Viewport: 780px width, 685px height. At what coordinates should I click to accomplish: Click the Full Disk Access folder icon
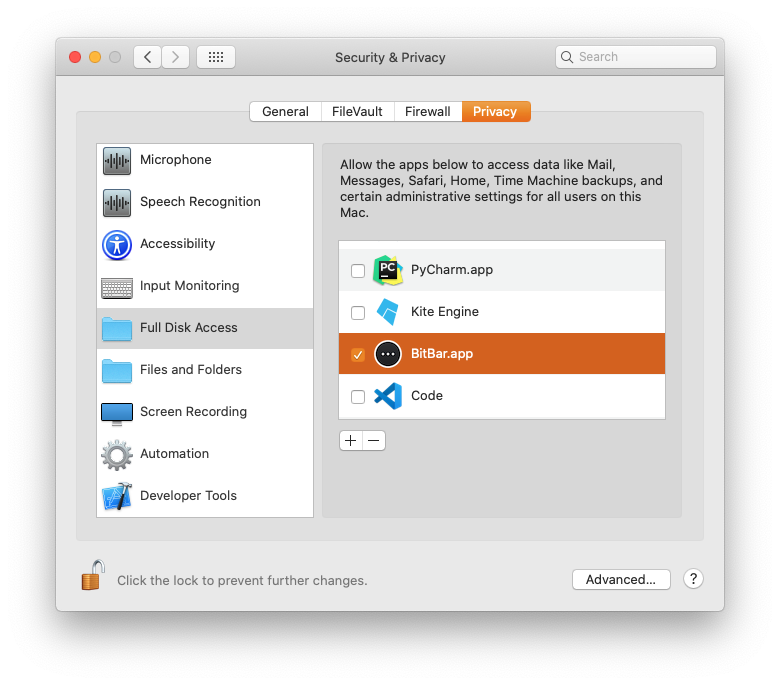(x=117, y=329)
